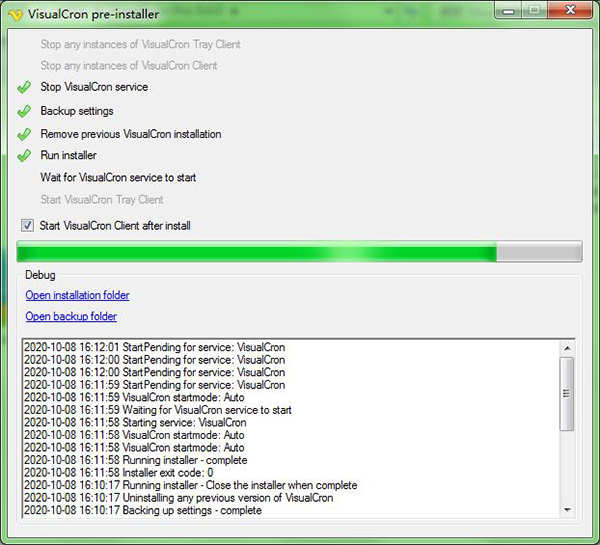Open installation folder link
600x545 pixels.
click(x=77, y=295)
